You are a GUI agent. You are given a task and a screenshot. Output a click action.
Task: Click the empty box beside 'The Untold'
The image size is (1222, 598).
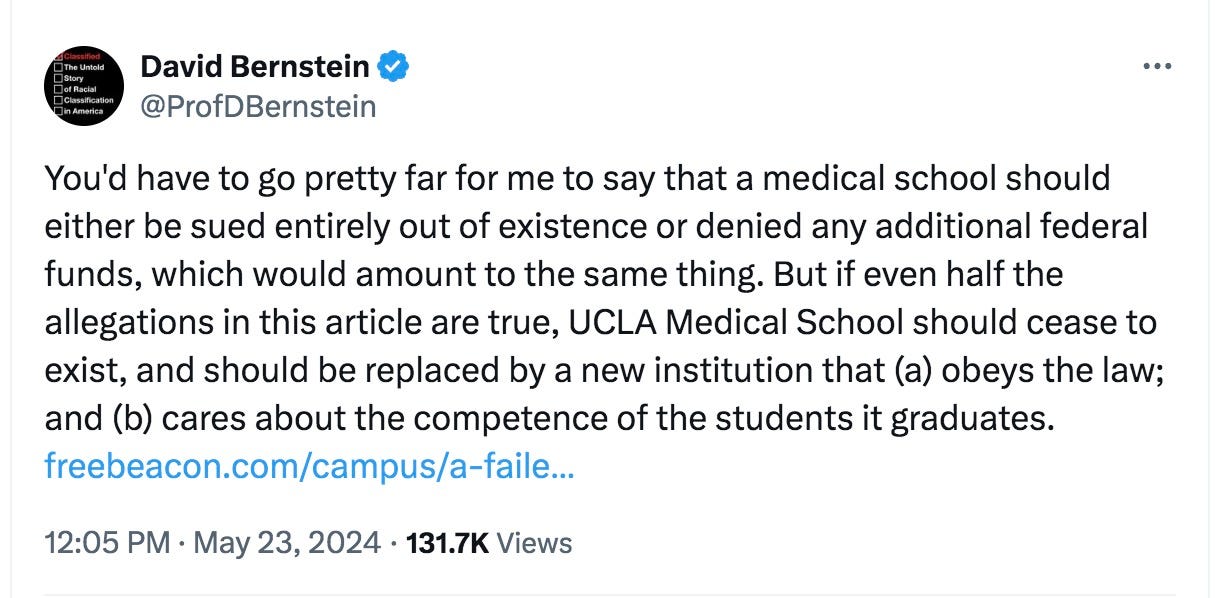[58, 67]
